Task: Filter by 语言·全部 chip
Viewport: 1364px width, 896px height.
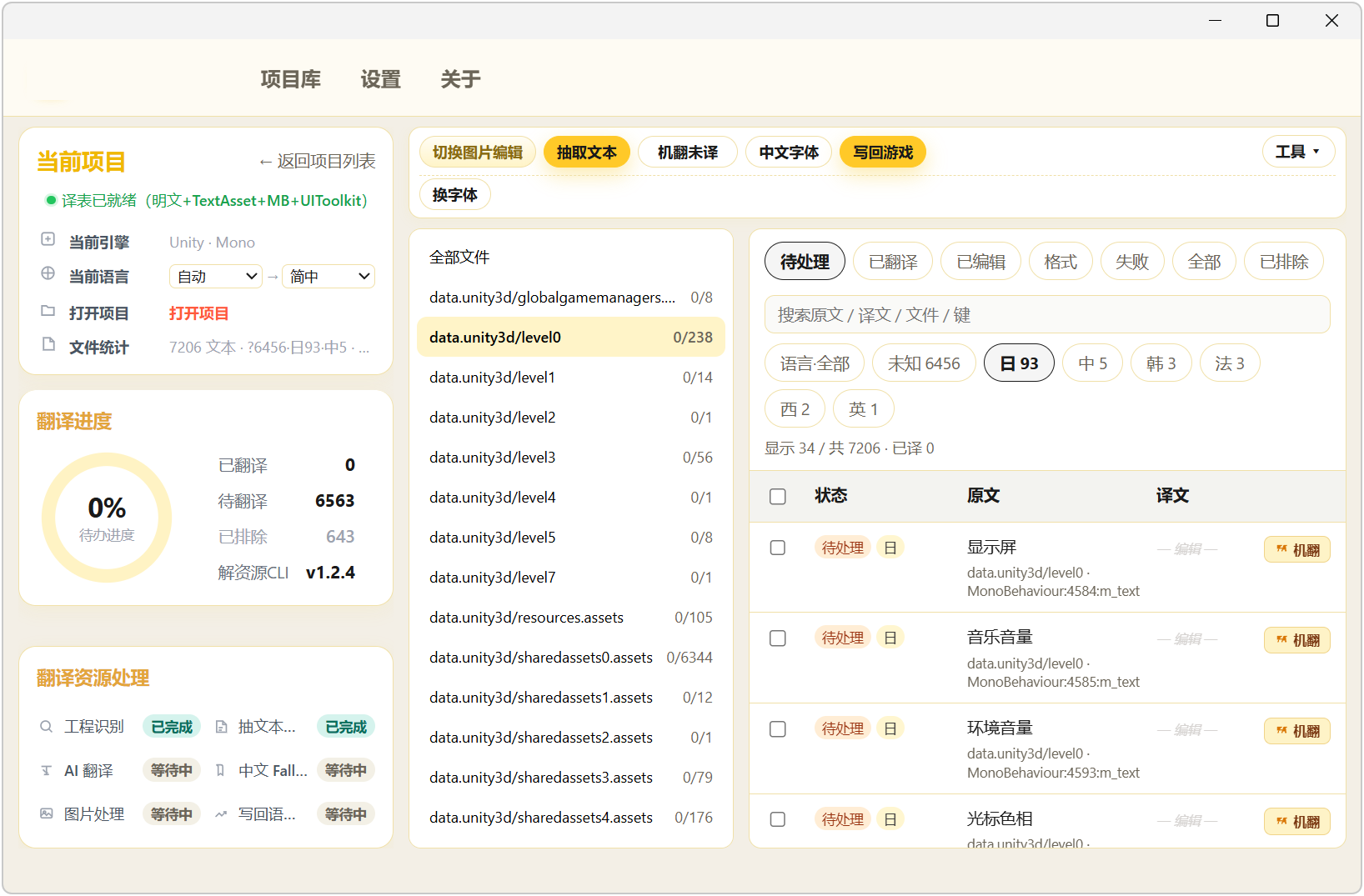Action: 815,363
